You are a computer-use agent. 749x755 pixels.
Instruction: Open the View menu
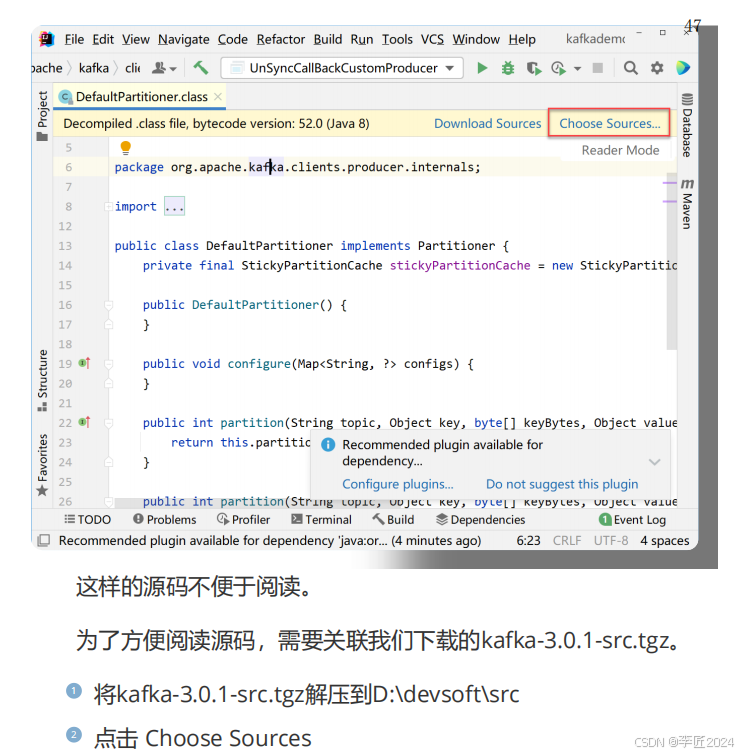click(x=136, y=39)
